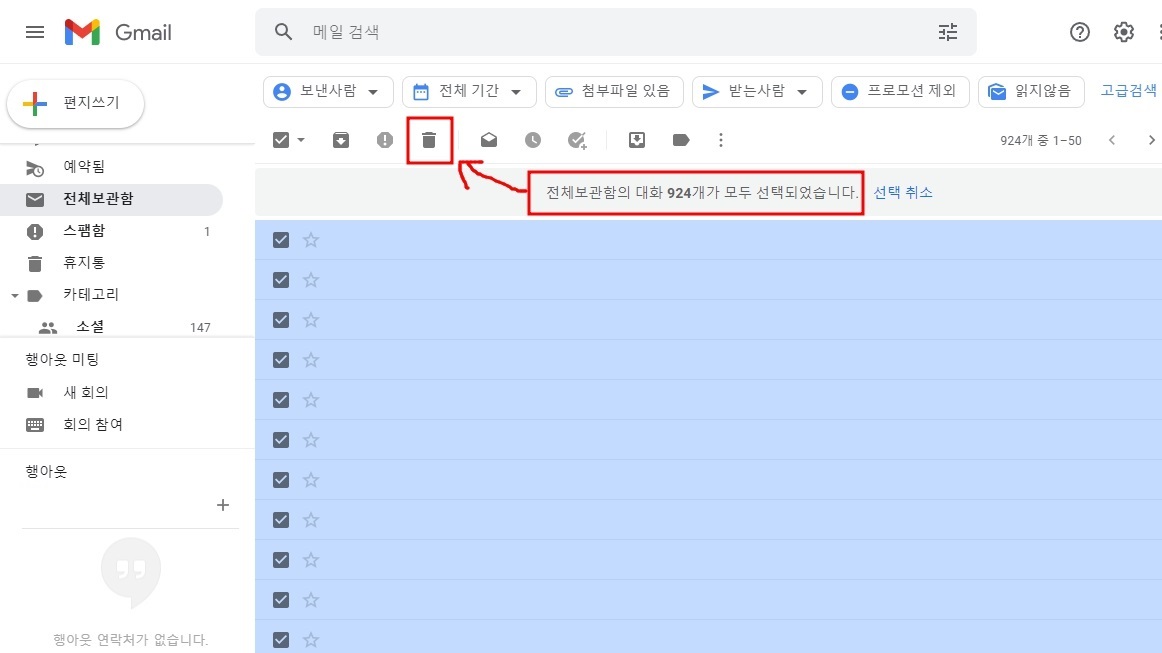Mark selected mail as read via envelope icon
The height and width of the screenshot is (653, 1162).
488,140
